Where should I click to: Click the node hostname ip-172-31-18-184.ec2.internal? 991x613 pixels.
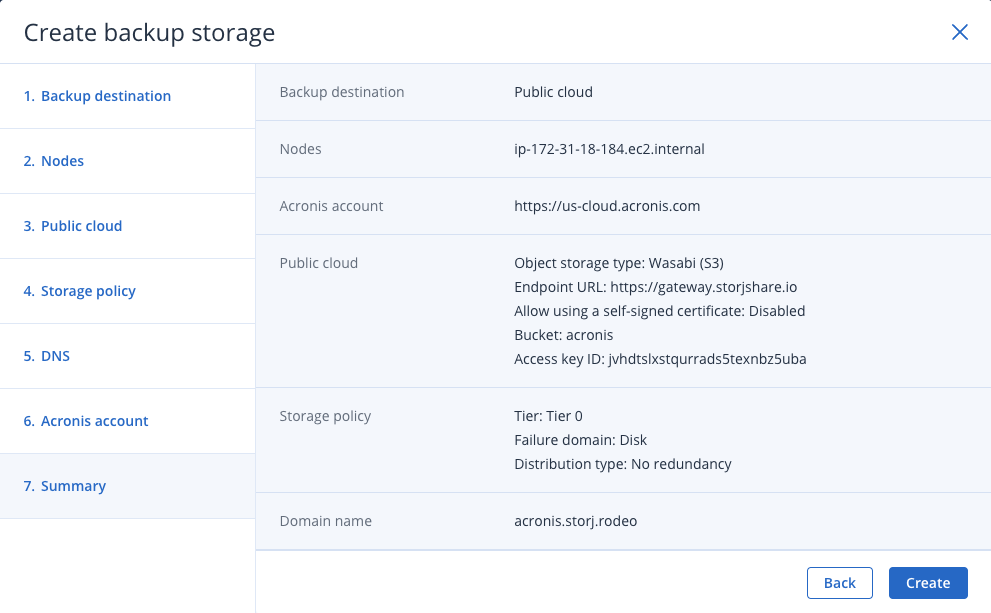[609, 149]
